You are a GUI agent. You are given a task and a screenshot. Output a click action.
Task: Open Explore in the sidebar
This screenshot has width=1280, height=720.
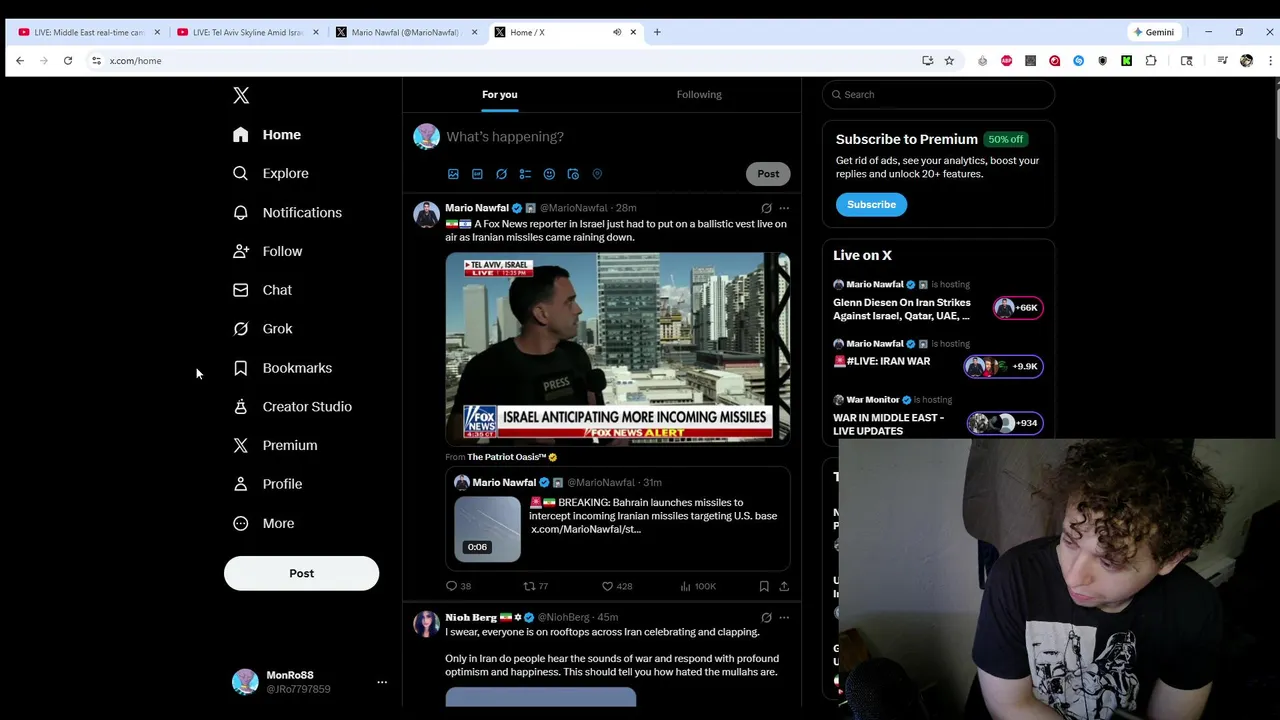pos(271,173)
